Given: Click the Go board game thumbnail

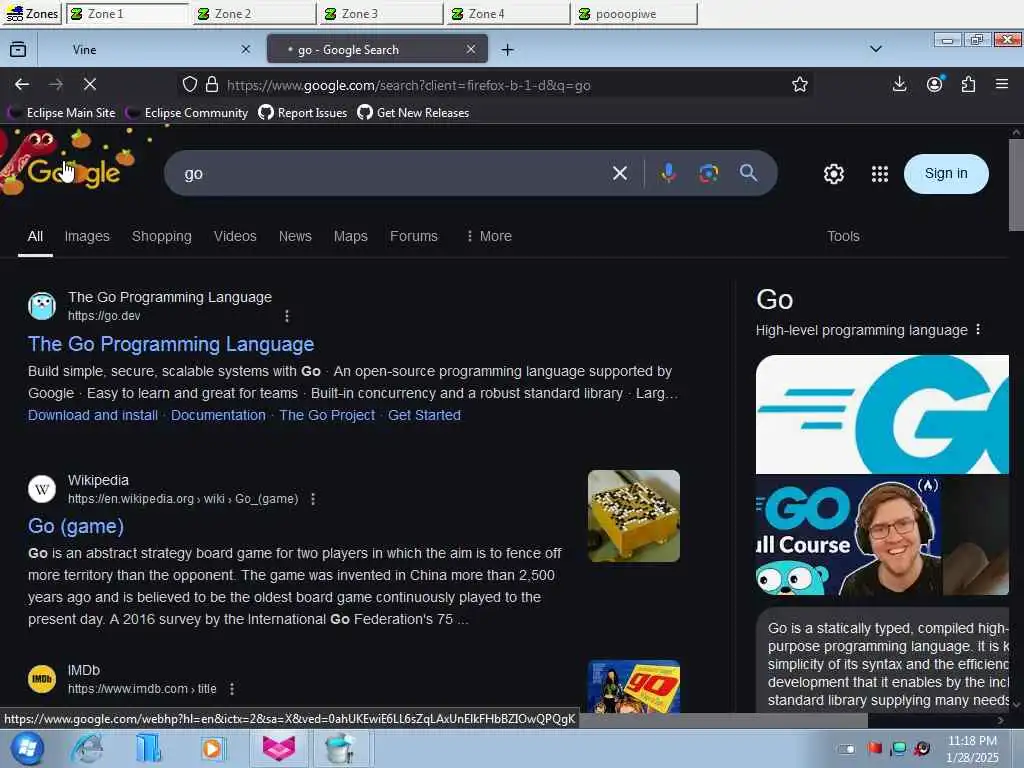Looking at the screenshot, I should (633, 516).
